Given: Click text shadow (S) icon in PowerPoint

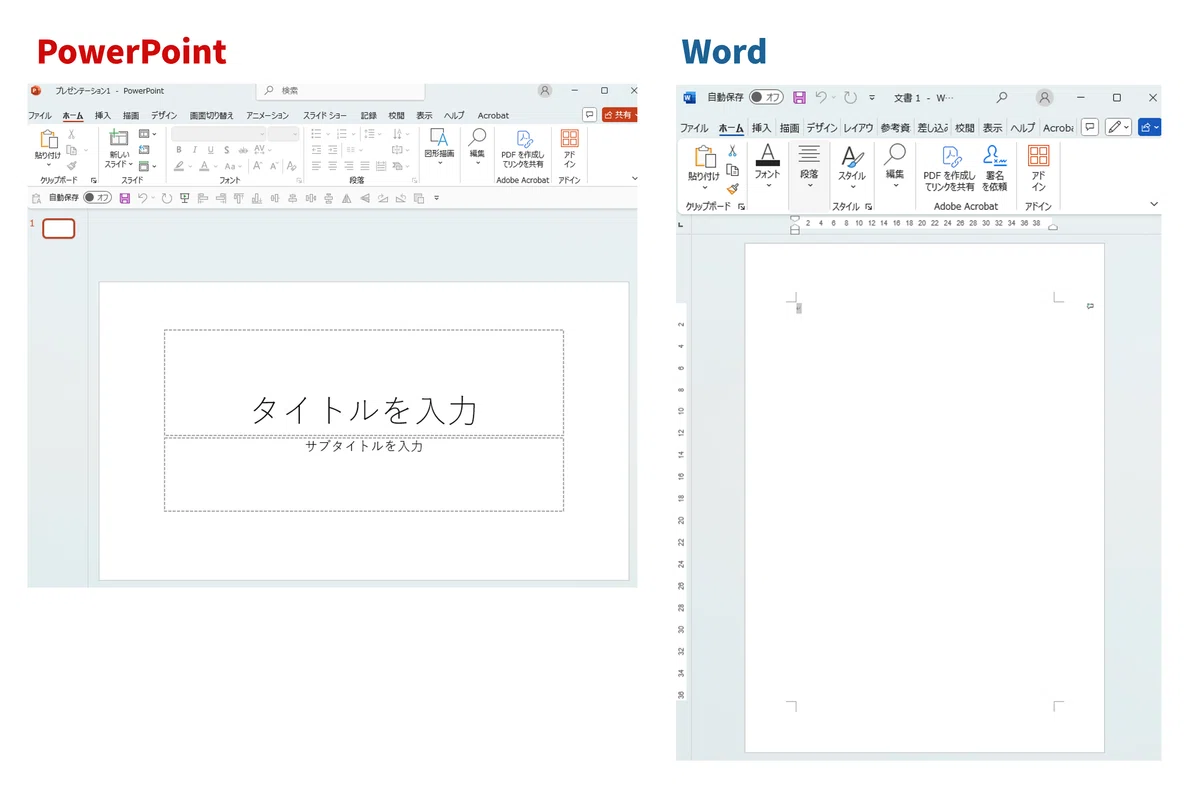Looking at the screenshot, I should tap(226, 150).
